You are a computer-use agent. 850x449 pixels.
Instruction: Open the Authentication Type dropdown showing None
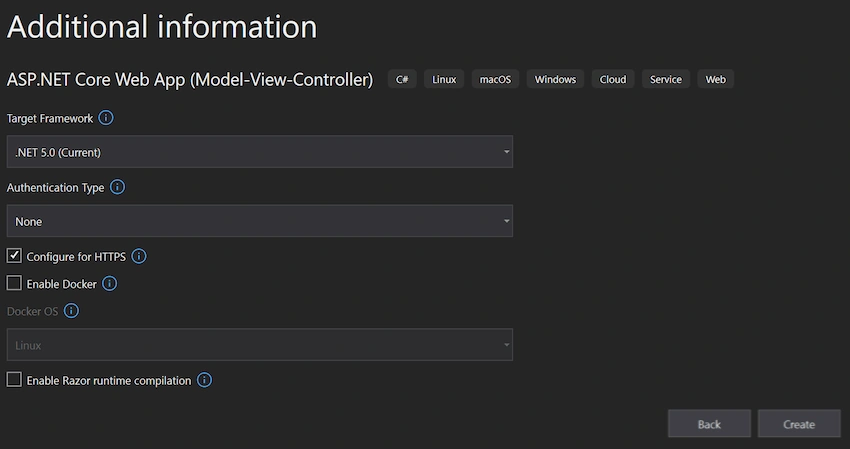260,221
